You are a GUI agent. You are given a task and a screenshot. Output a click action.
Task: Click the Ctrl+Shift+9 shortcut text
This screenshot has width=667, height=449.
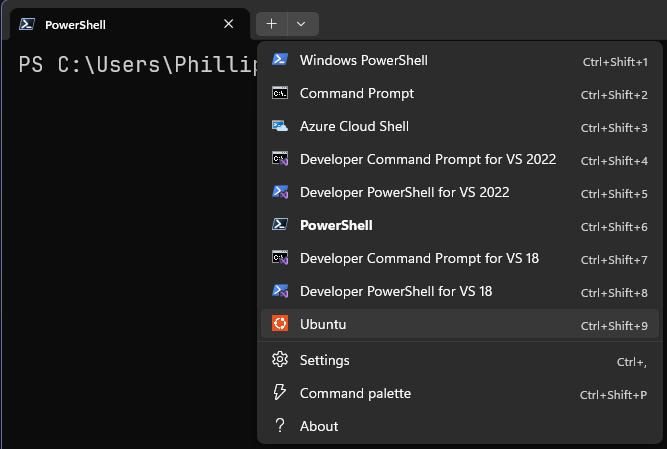click(x=614, y=326)
